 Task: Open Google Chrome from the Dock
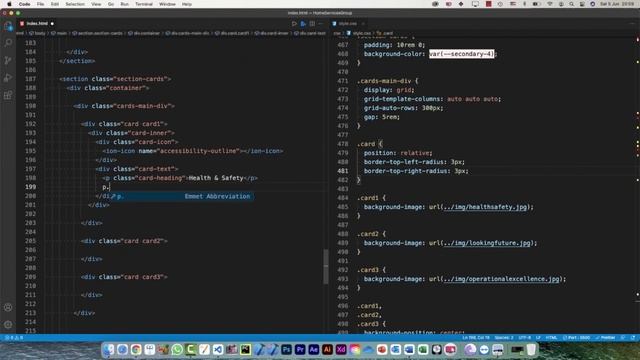tap(136, 349)
